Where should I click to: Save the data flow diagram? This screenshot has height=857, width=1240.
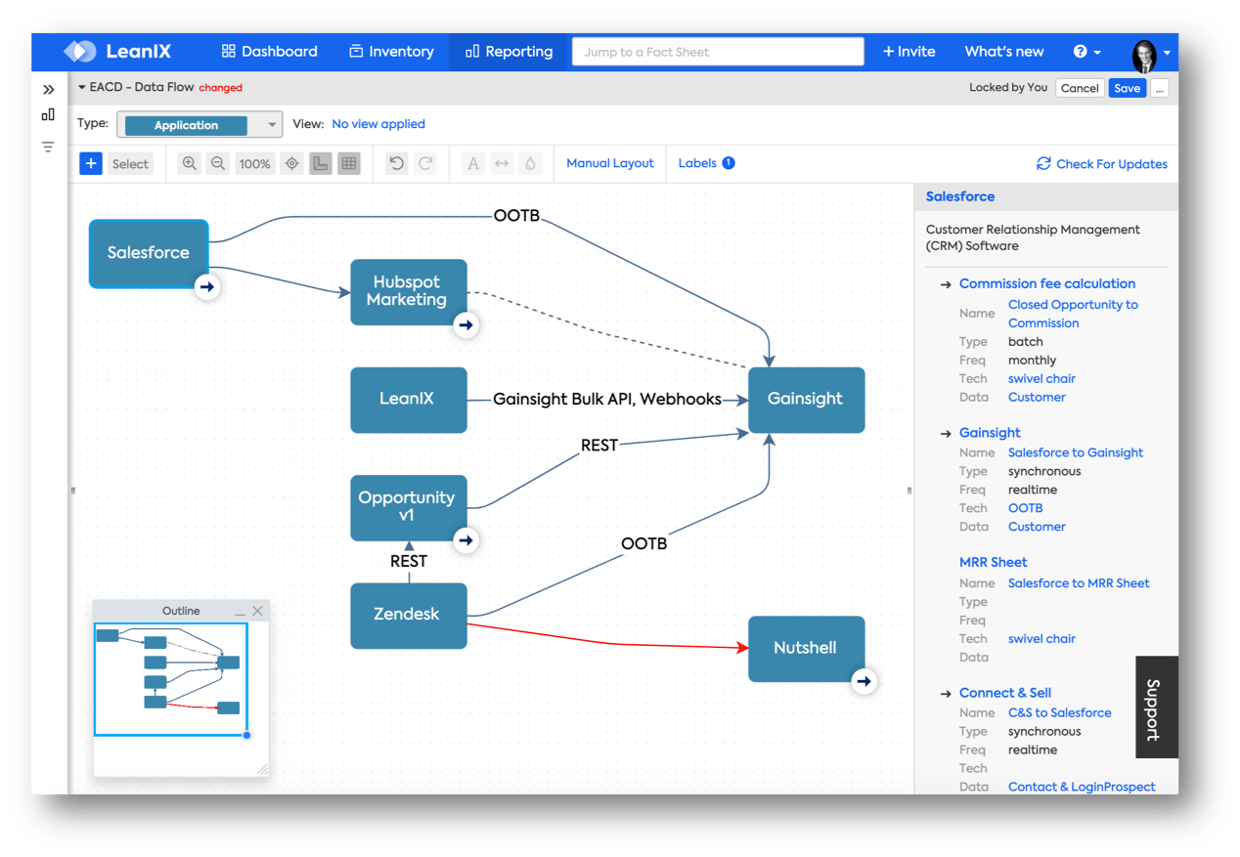pyautogui.click(x=1127, y=88)
